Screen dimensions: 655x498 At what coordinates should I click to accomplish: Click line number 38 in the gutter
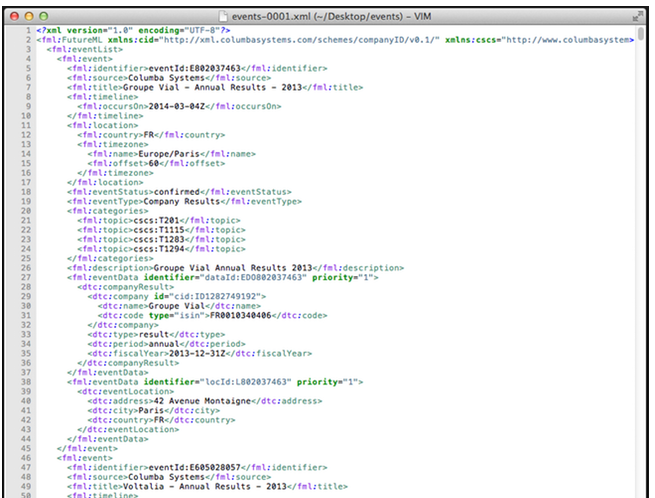pyautogui.click(x=26, y=382)
